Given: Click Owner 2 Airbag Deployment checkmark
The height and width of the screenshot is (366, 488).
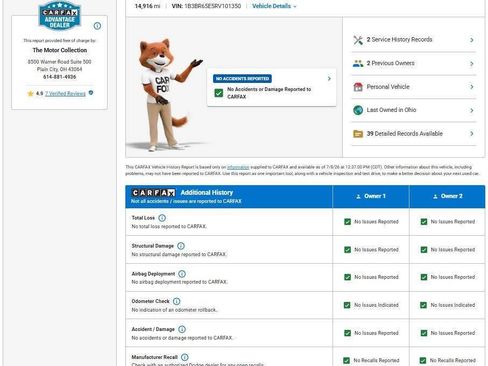Looking at the screenshot, I should pos(424,277).
